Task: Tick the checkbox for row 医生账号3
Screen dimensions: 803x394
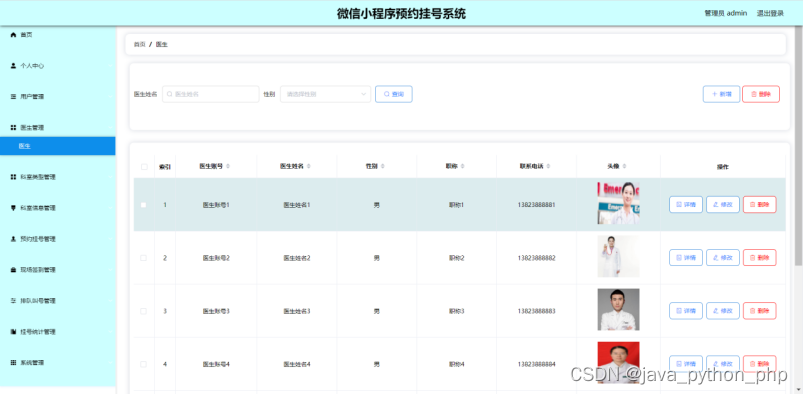Action: click(x=144, y=311)
